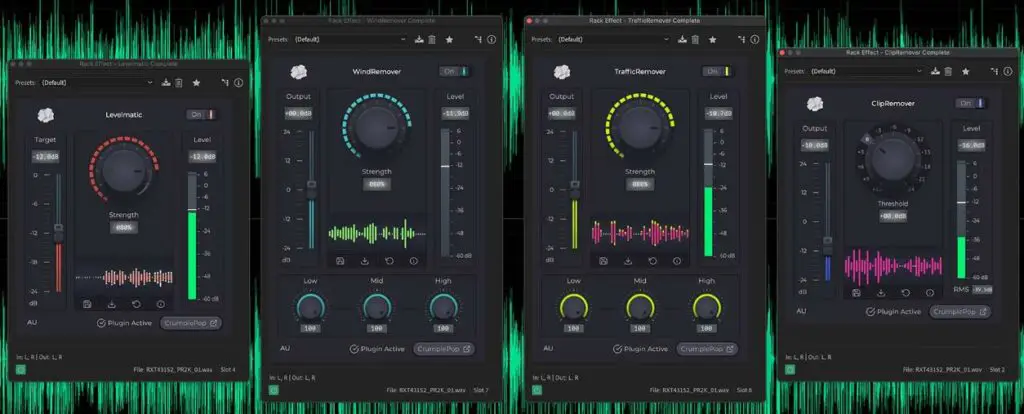The image size is (1024, 414).
Task: Click TrafficRemover Output slider handle
Action: pyautogui.click(x=575, y=189)
